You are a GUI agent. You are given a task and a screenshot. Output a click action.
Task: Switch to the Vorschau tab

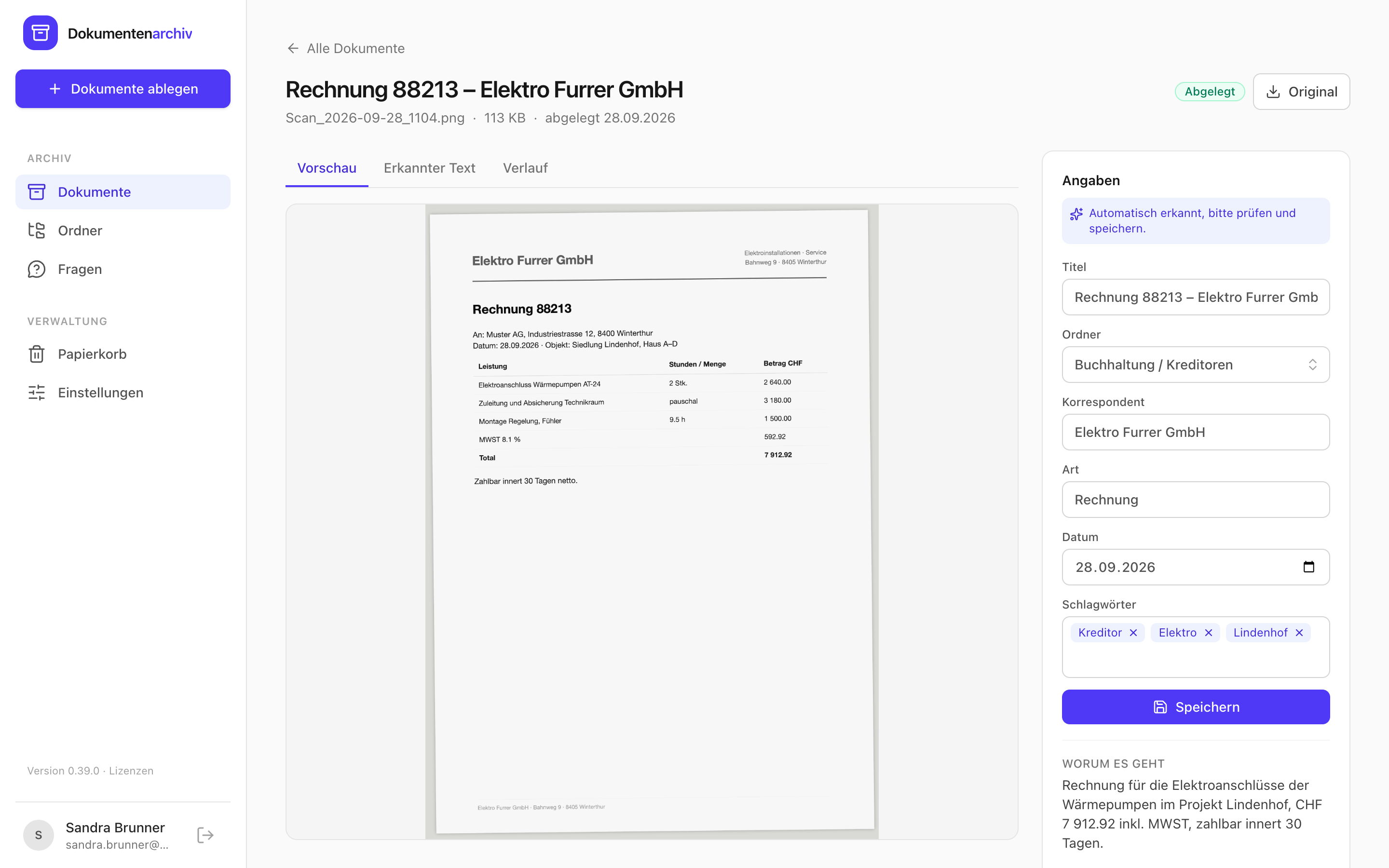point(327,168)
